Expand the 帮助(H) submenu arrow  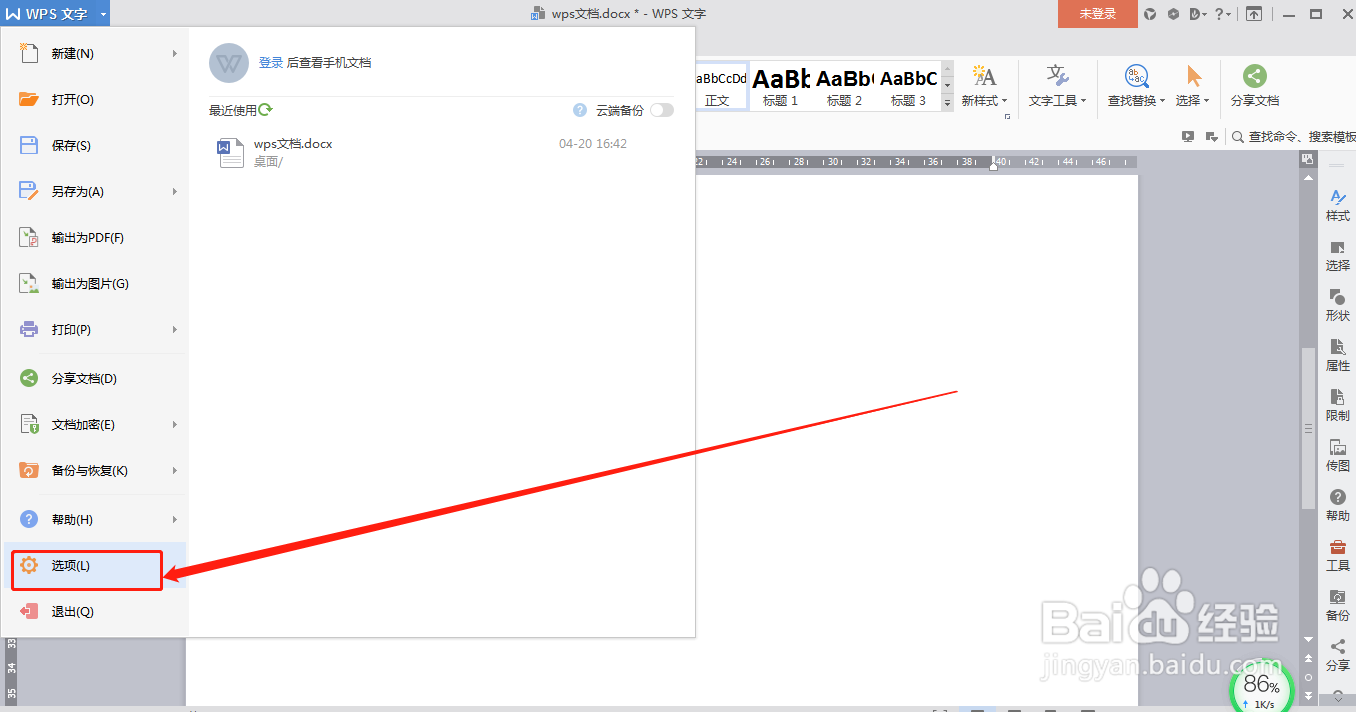pos(175,520)
